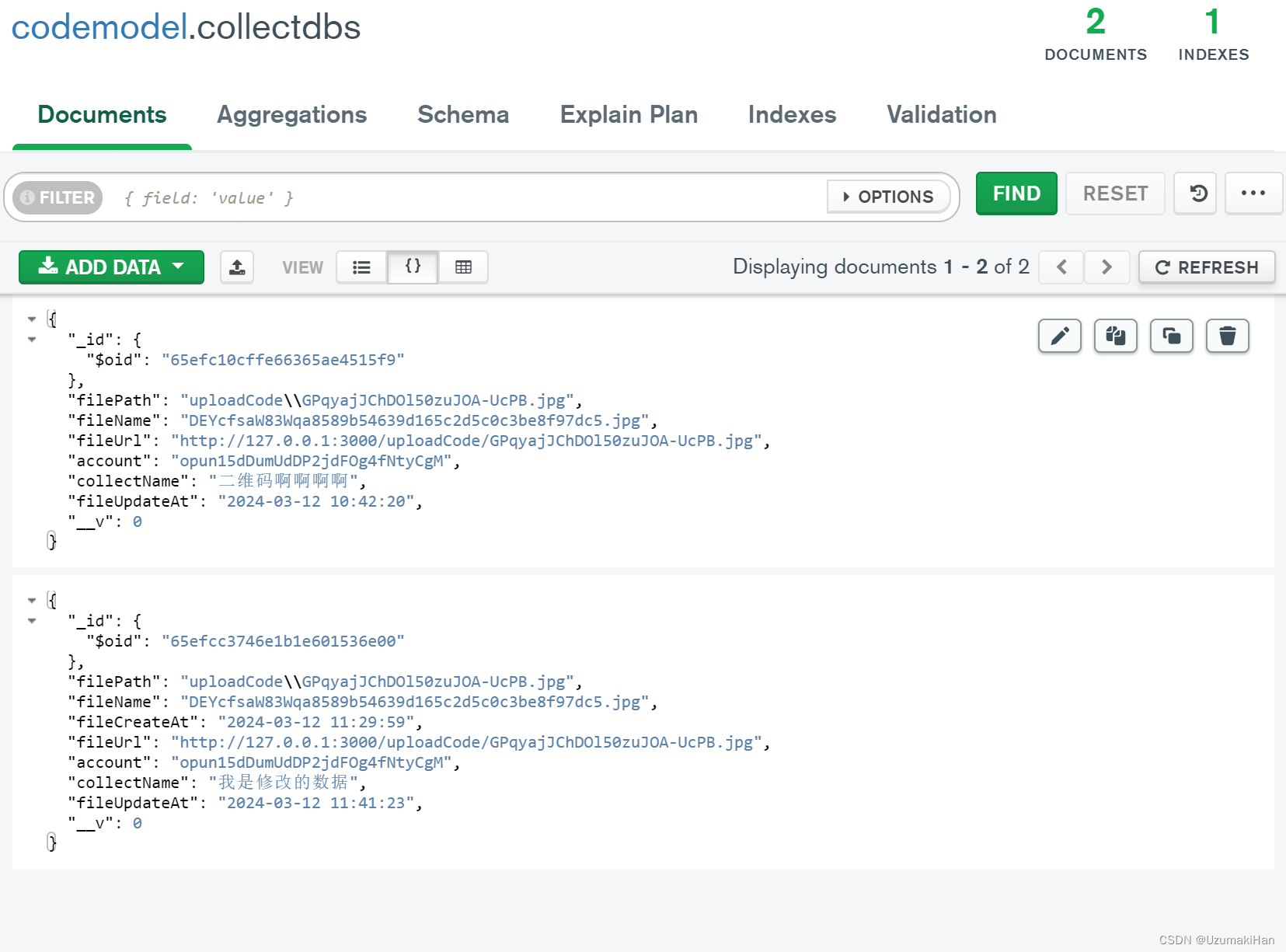Open query history with clock icon

(x=1195, y=194)
